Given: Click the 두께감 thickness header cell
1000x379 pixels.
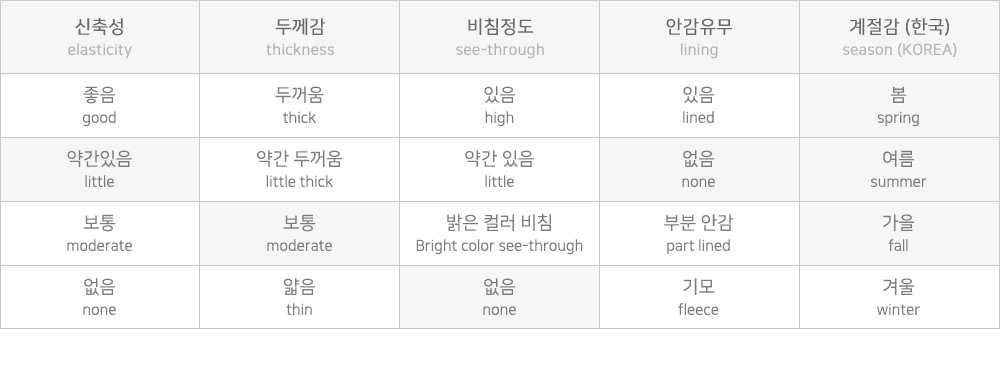Looking at the screenshot, I should tap(300, 37).
